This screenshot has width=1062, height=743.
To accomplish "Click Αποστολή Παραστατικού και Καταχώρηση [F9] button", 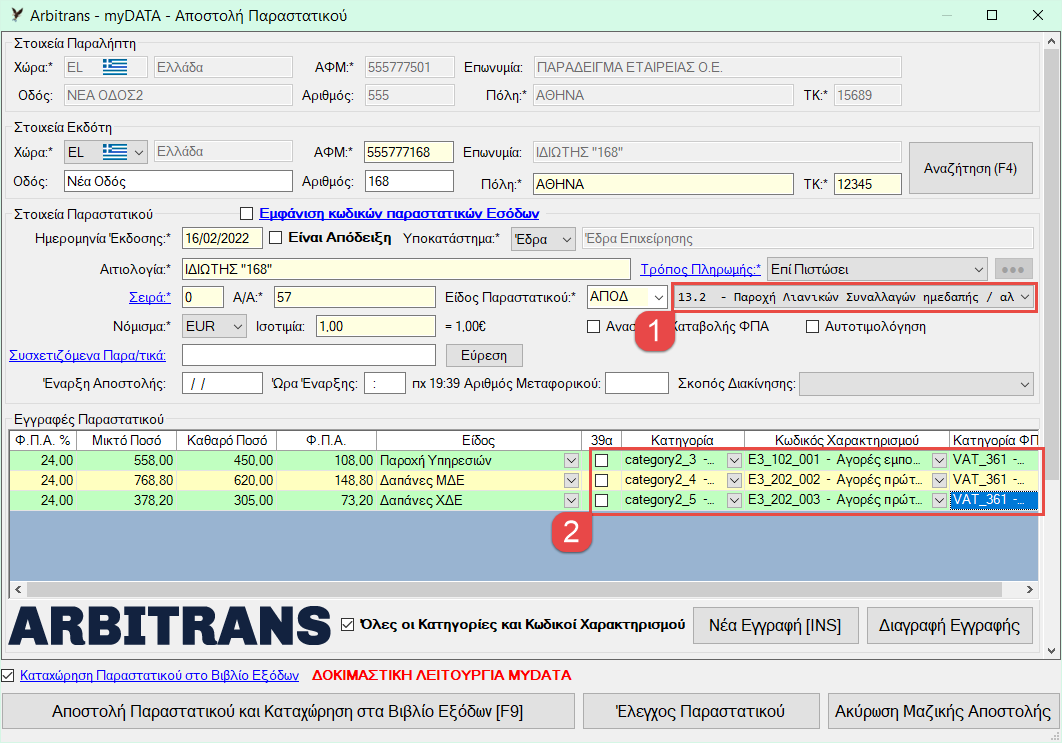I will [x=288, y=711].
